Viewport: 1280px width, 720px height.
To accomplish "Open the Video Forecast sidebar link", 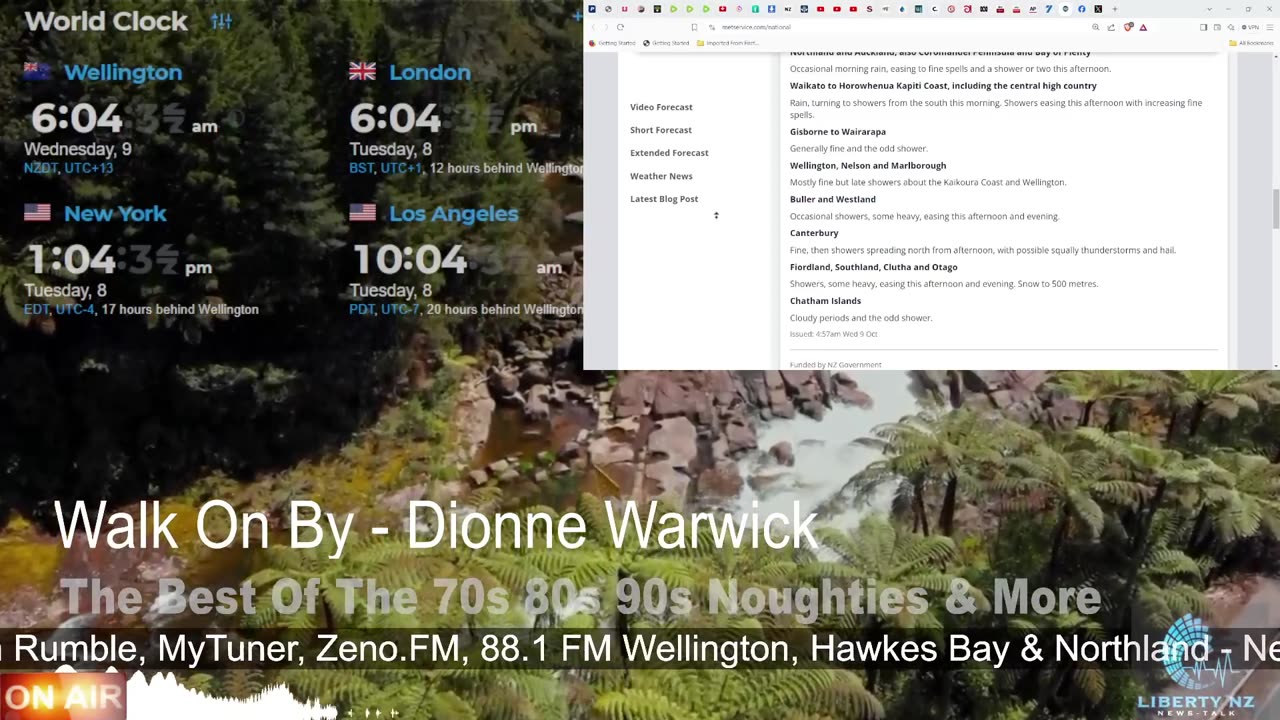I will (661, 107).
